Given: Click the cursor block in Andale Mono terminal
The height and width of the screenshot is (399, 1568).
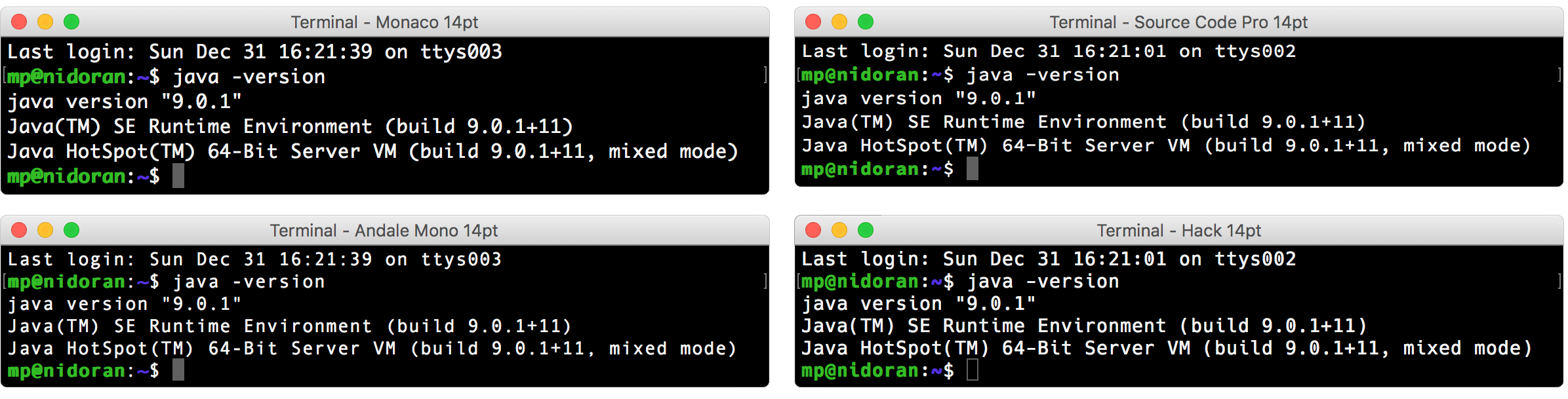Looking at the screenshot, I should (x=178, y=370).
